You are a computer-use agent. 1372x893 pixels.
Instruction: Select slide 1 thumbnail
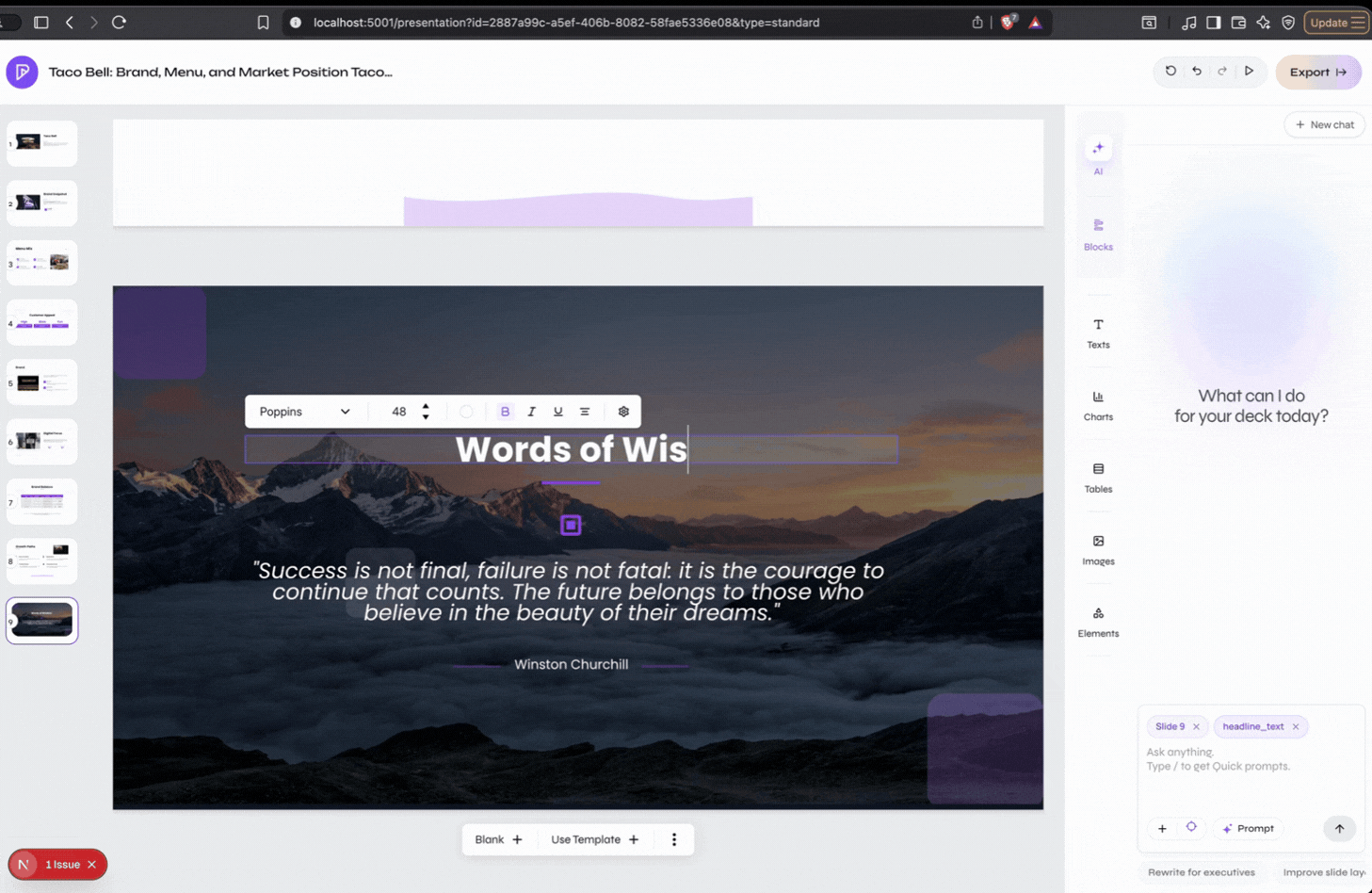[42, 143]
